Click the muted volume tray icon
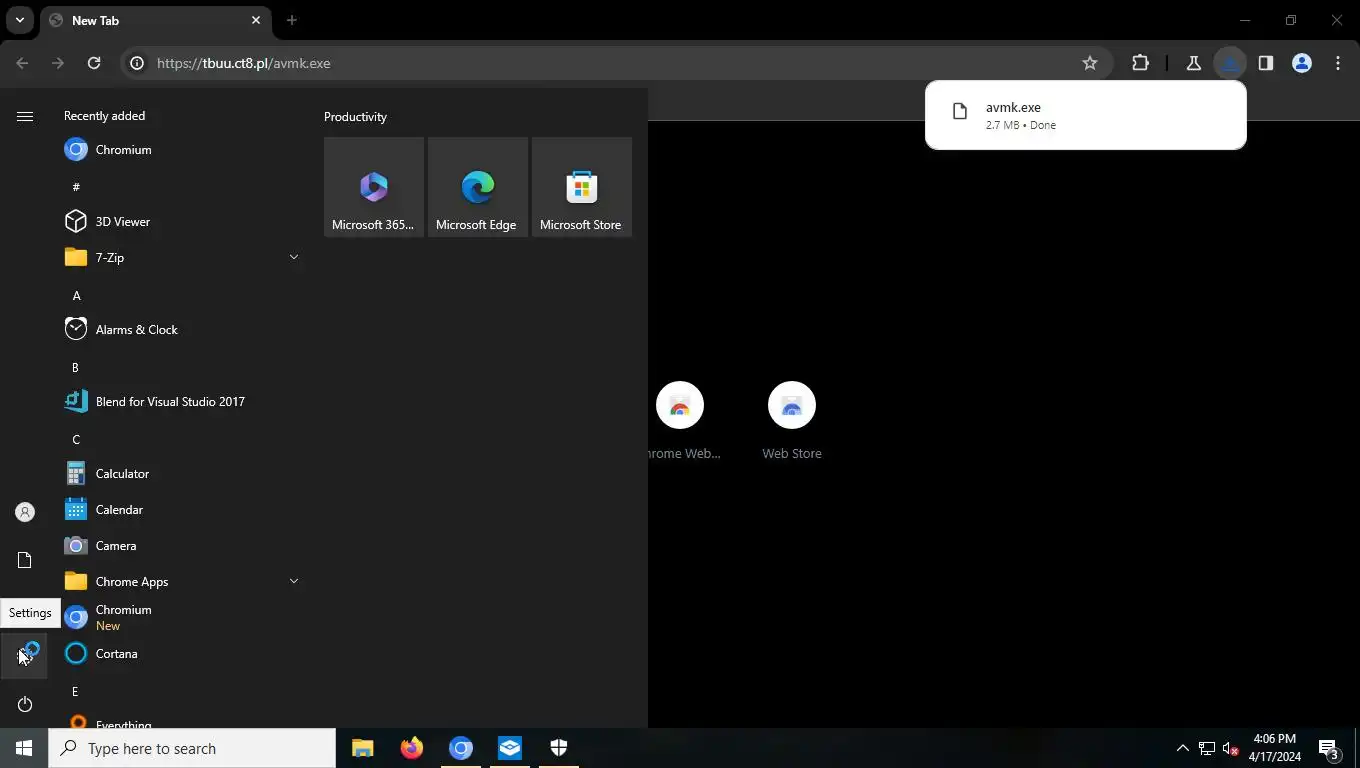 click(1231, 748)
